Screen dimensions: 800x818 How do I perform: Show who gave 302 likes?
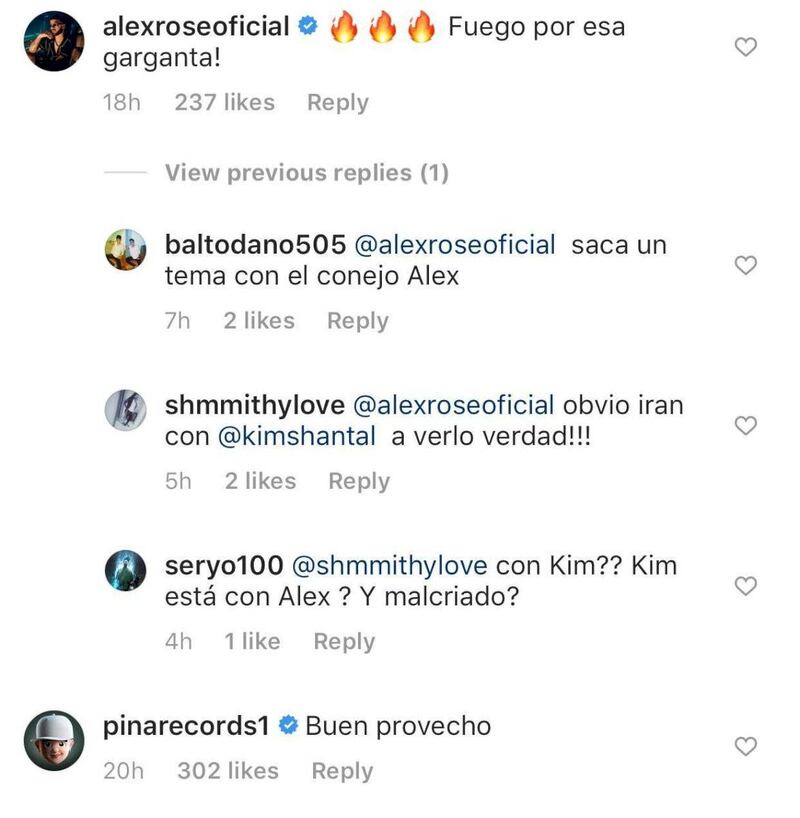[227, 771]
